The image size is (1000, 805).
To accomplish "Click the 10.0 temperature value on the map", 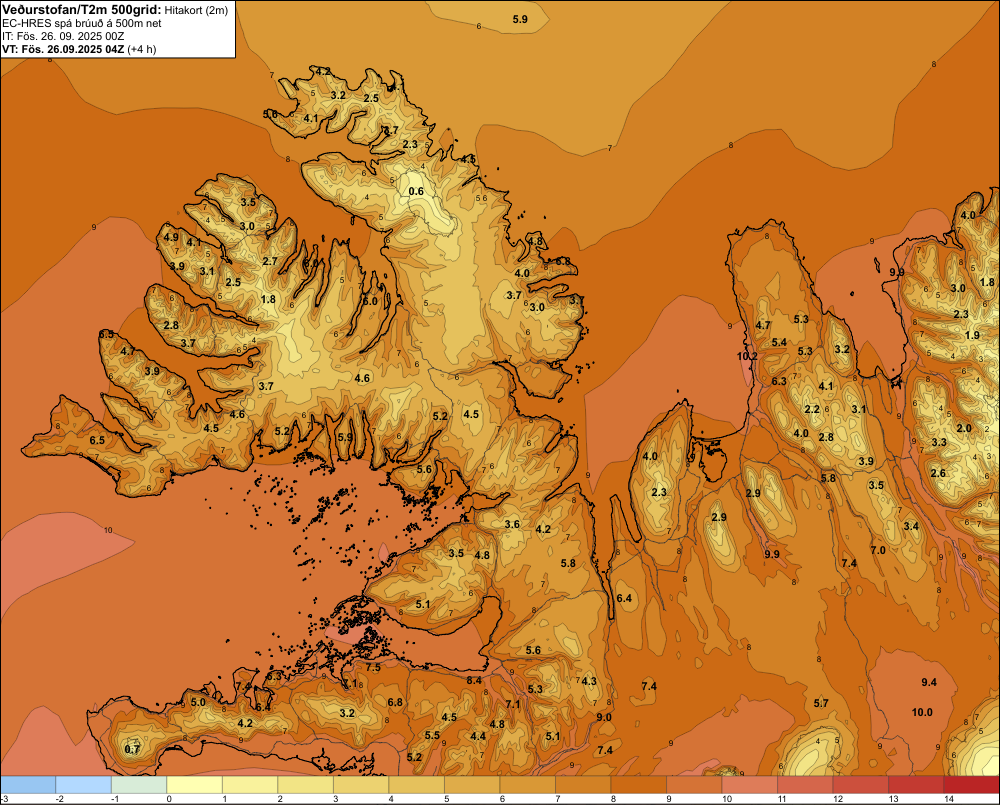I will point(922,712).
